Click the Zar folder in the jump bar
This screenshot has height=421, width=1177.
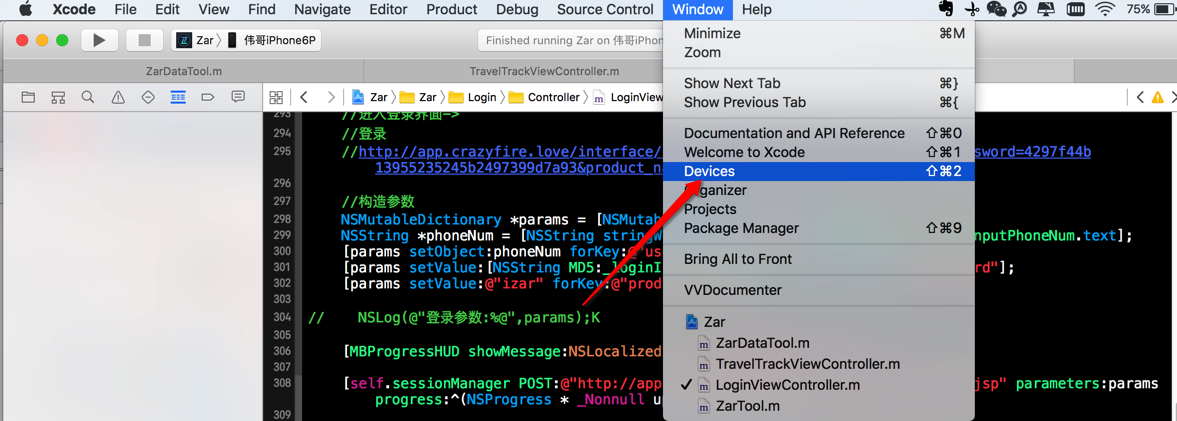[x=418, y=97]
